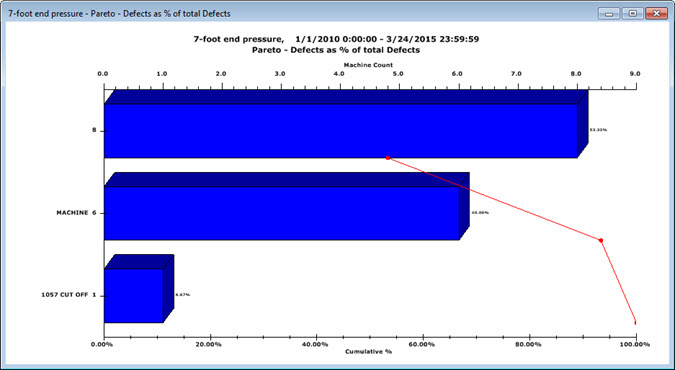Click the window title bar text
This screenshot has width=675, height=370.
click(119, 14)
